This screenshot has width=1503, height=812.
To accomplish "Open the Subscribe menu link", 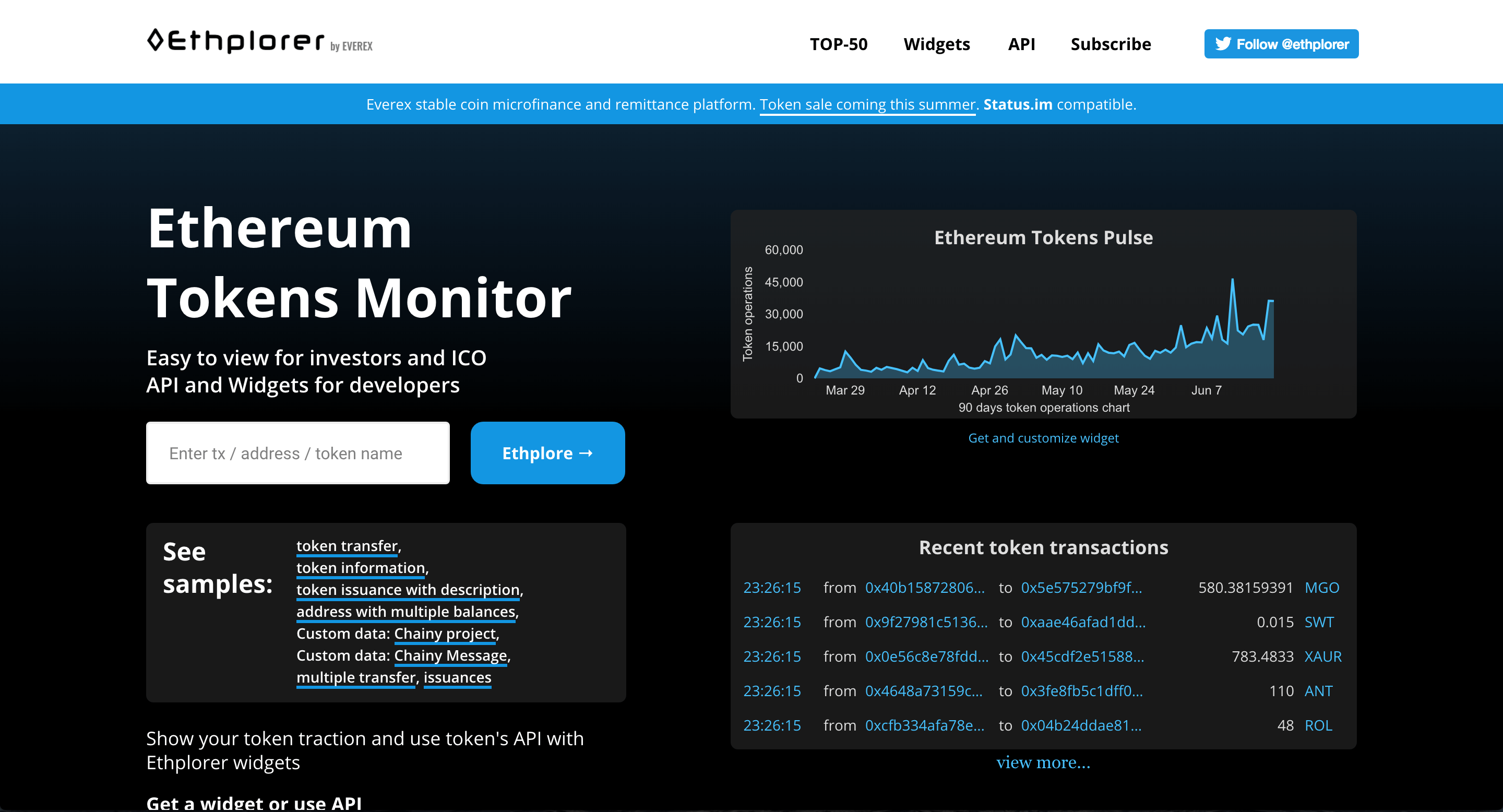I will [x=1111, y=44].
